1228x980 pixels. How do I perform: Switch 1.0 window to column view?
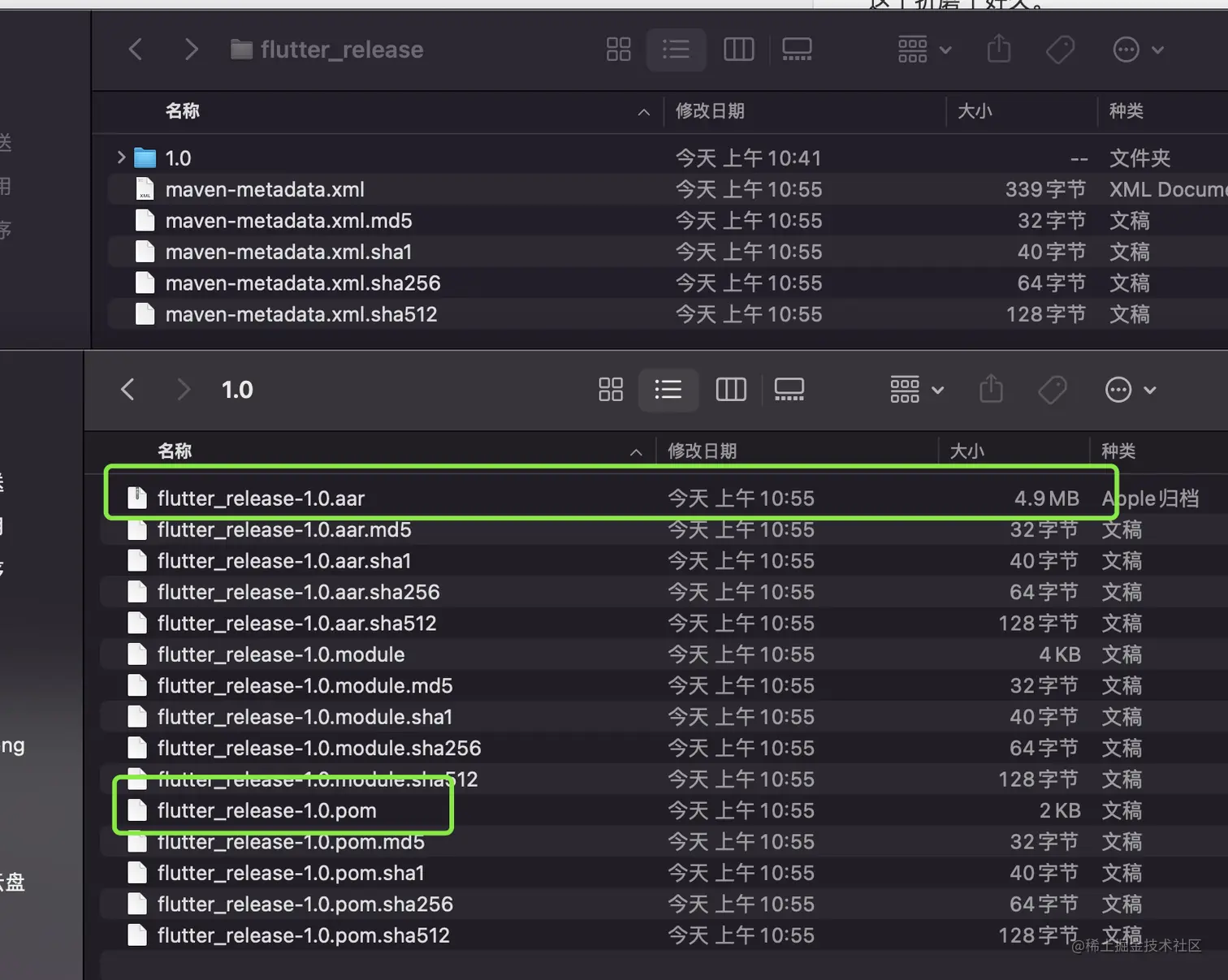click(x=731, y=390)
